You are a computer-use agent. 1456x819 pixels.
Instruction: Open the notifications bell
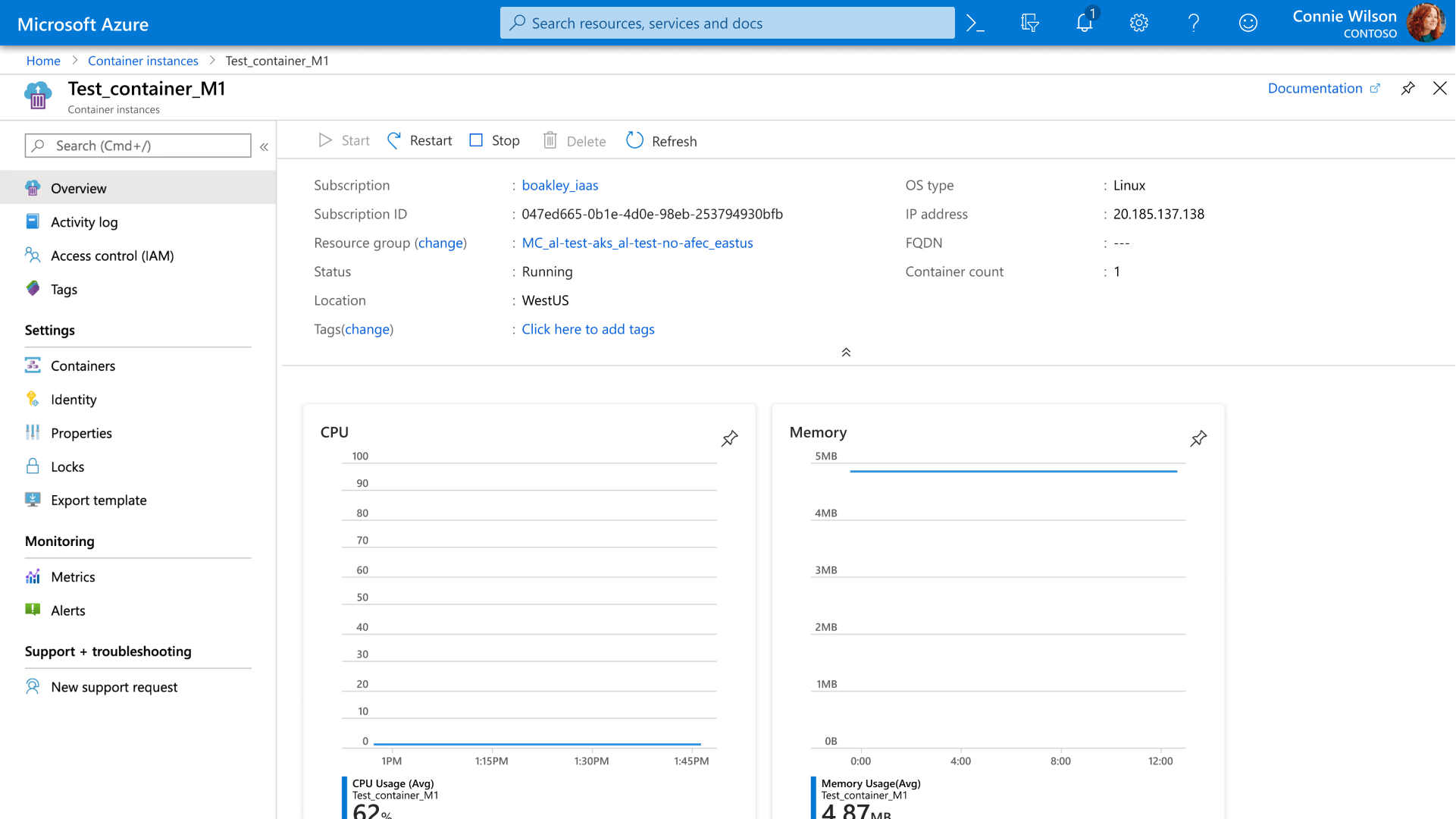click(x=1085, y=22)
